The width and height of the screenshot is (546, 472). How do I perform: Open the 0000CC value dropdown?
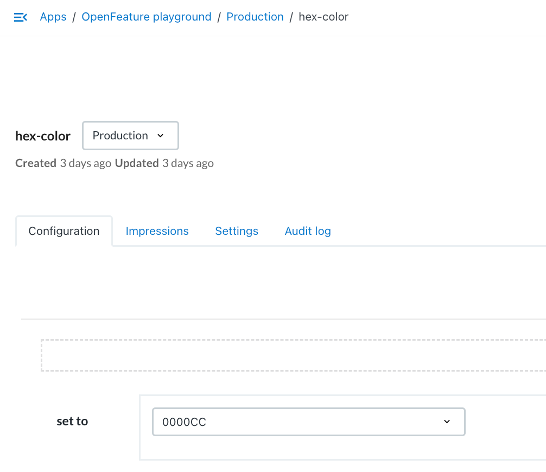click(309, 422)
